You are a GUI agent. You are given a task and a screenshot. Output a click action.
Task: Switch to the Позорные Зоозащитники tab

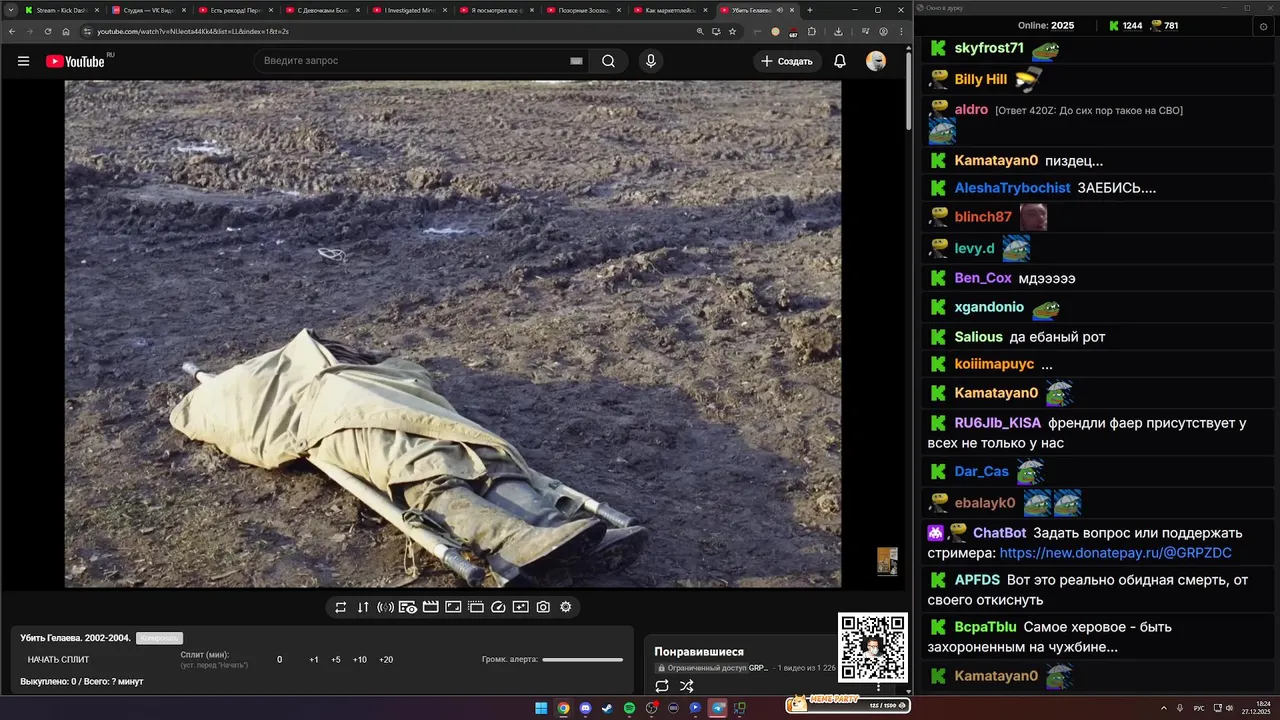(584, 10)
